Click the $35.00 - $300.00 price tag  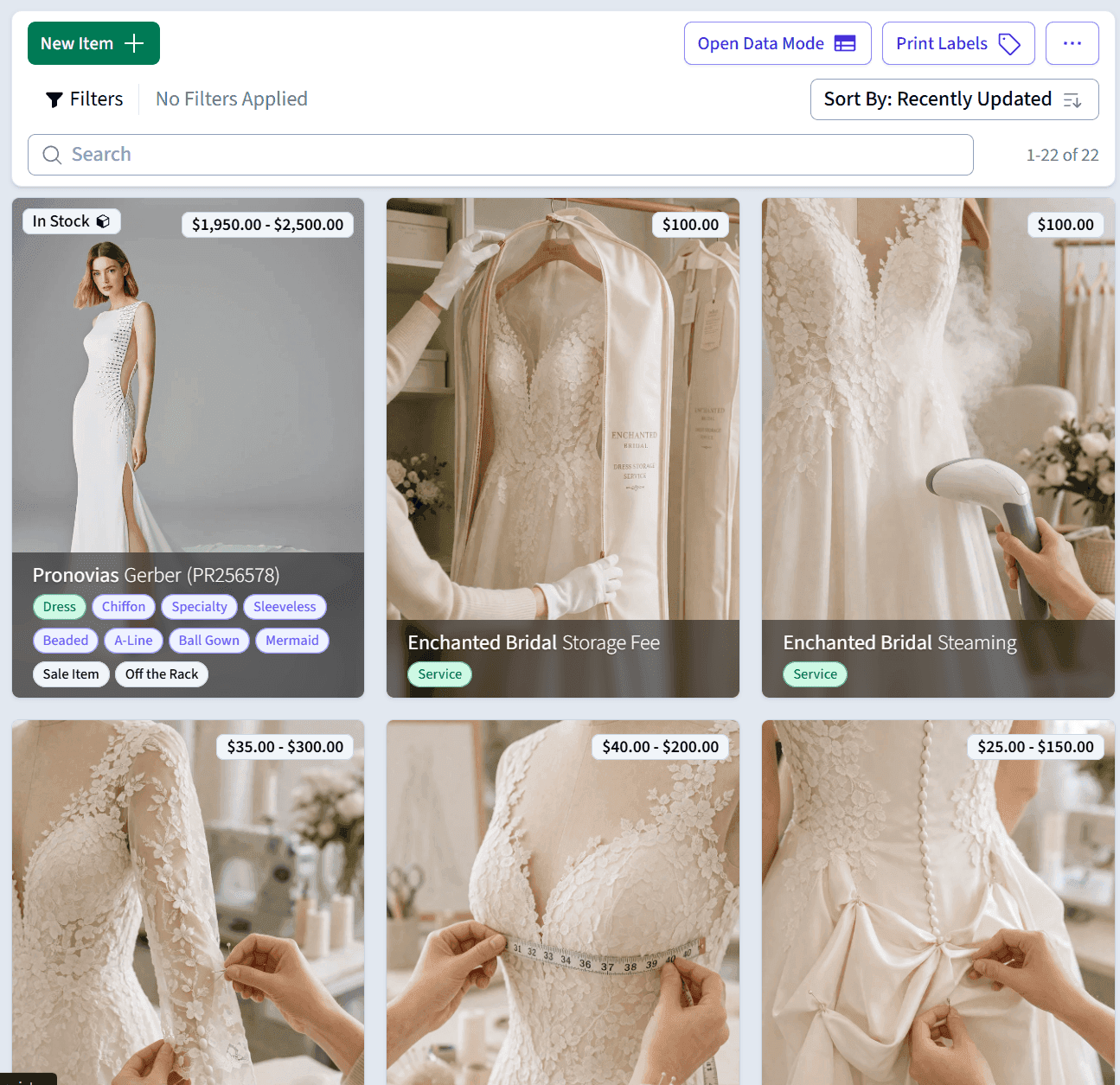tap(285, 747)
